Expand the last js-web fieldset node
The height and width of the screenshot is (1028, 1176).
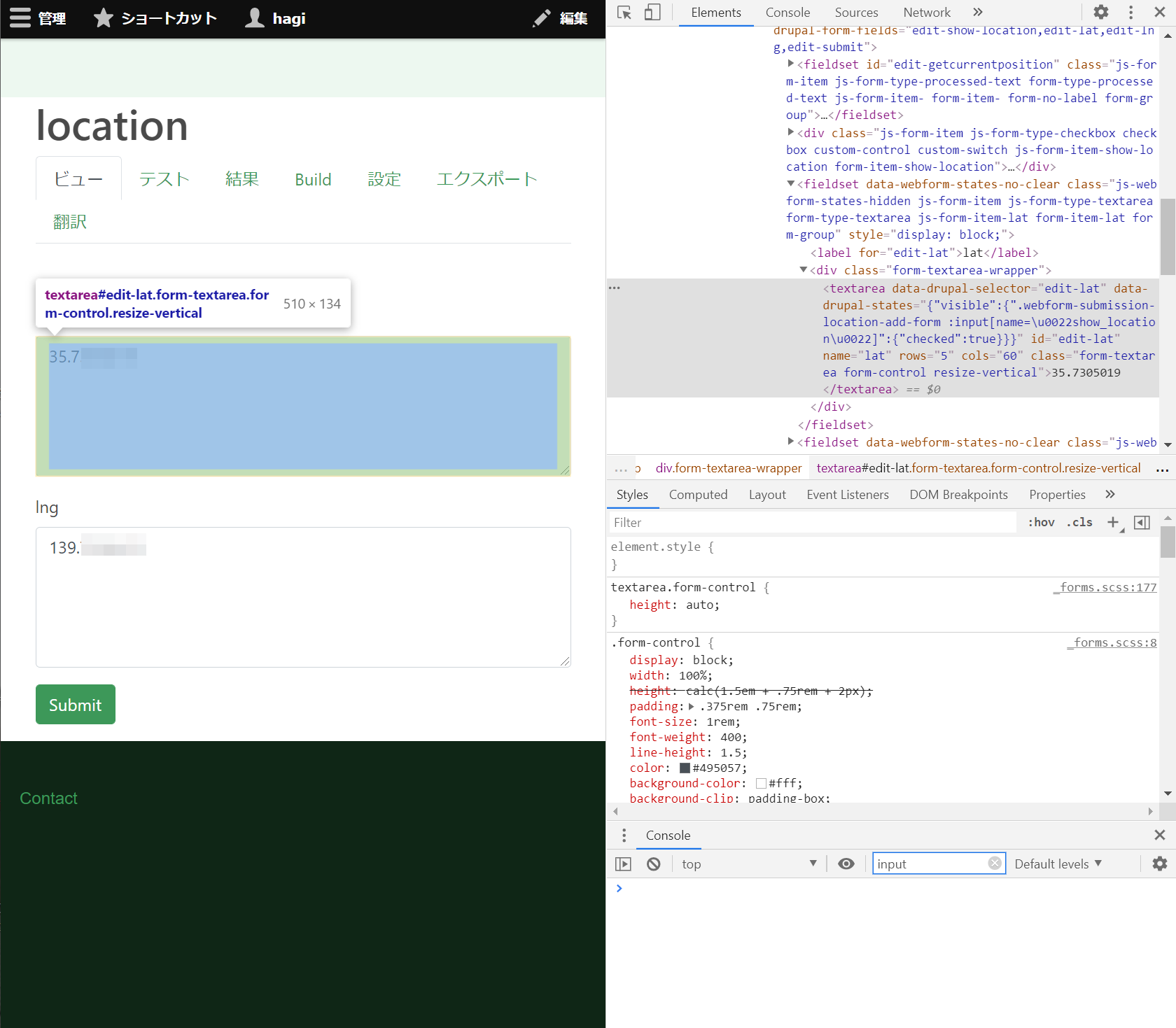click(x=791, y=442)
